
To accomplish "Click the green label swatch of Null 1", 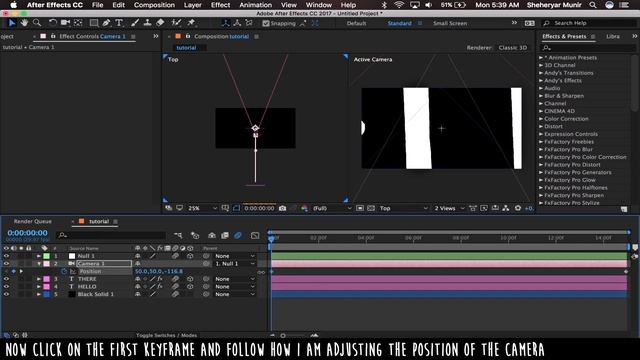I will pyautogui.click(x=47, y=256).
